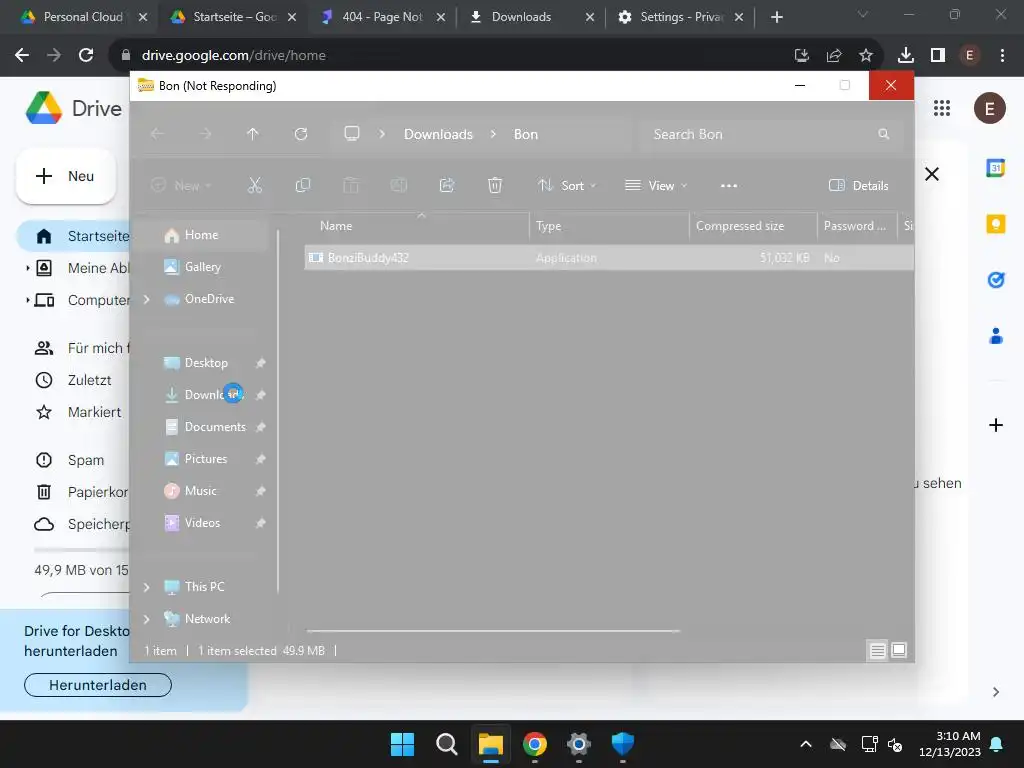Screen dimensions: 1024x768
Task: Expand the This PC tree node
Action: (x=147, y=587)
